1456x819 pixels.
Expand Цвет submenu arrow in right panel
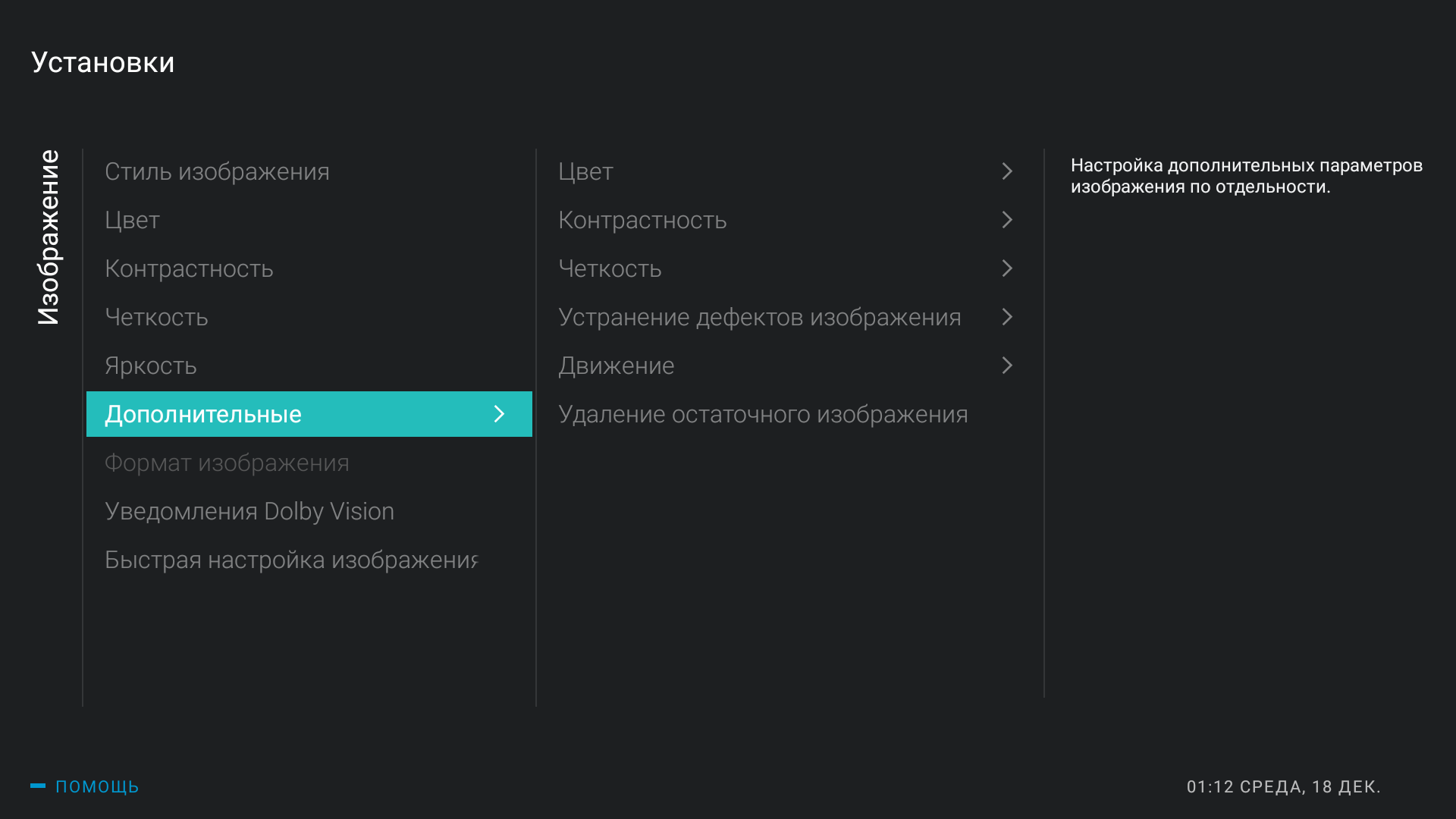(x=1007, y=171)
